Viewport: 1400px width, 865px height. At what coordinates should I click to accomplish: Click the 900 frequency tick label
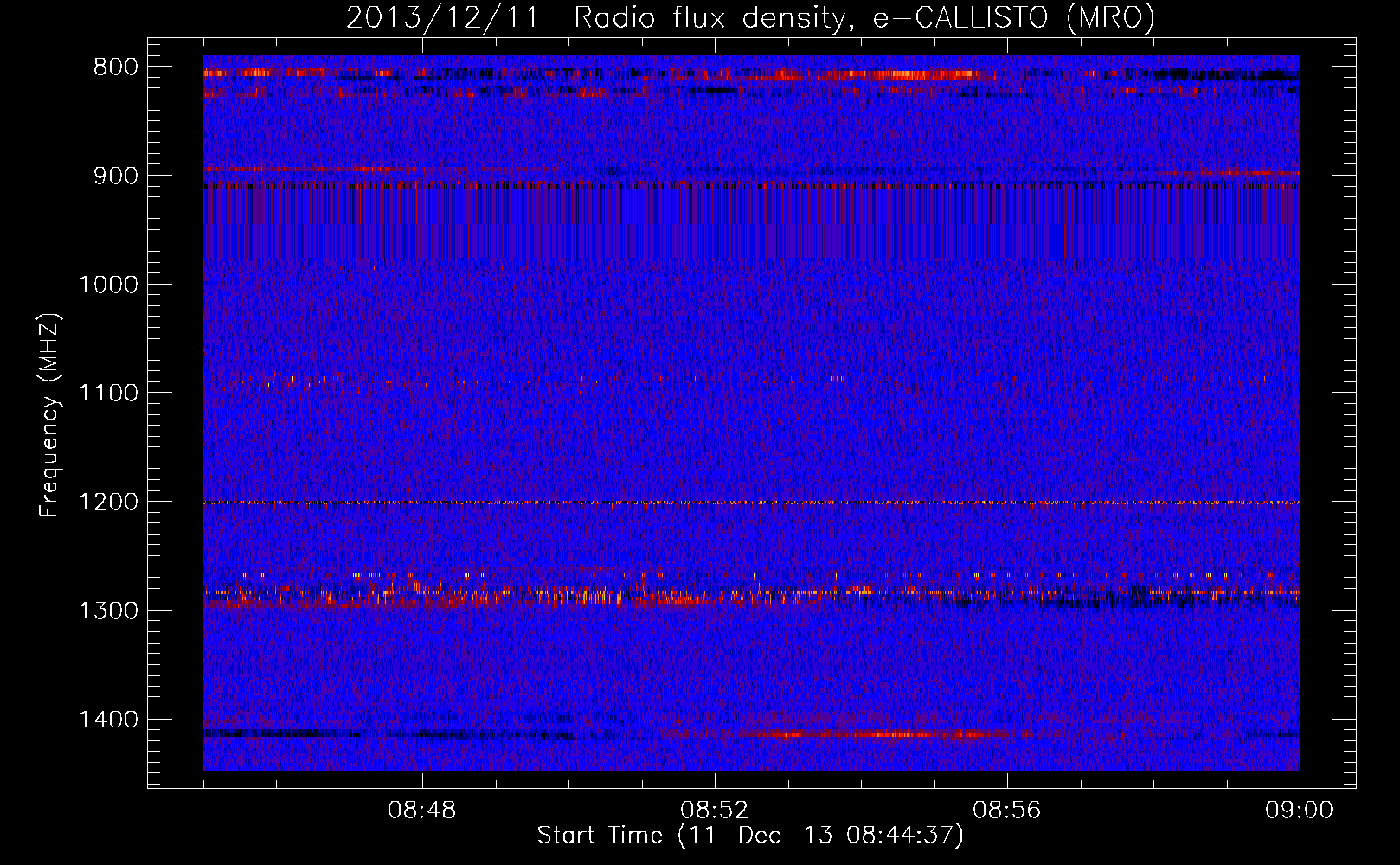click(x=116, y=176)
